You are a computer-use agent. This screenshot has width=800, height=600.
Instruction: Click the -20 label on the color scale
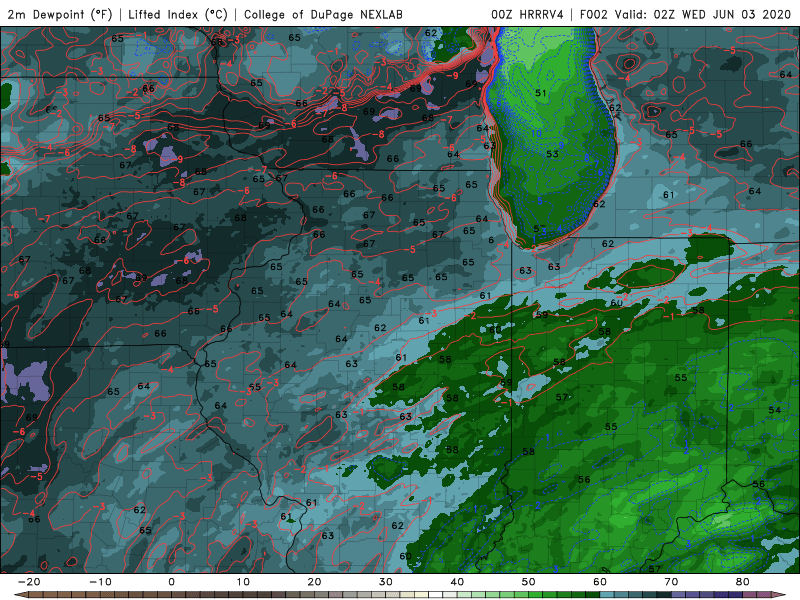click(29, 582)
